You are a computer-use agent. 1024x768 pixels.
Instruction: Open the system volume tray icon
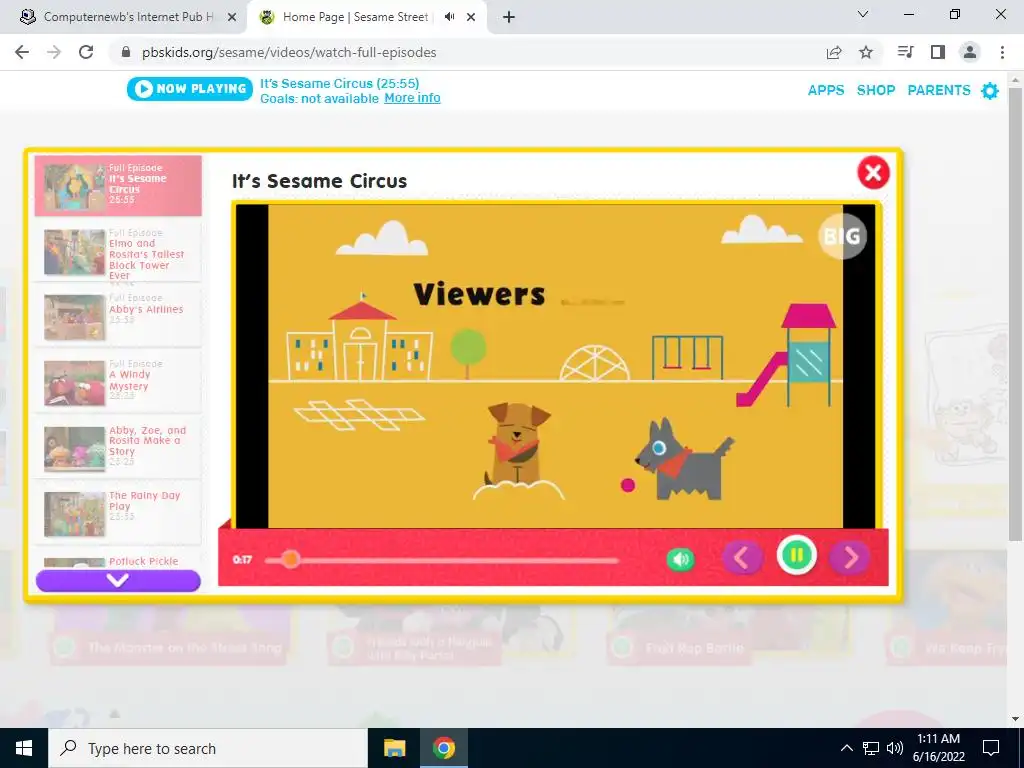point(895,748)
